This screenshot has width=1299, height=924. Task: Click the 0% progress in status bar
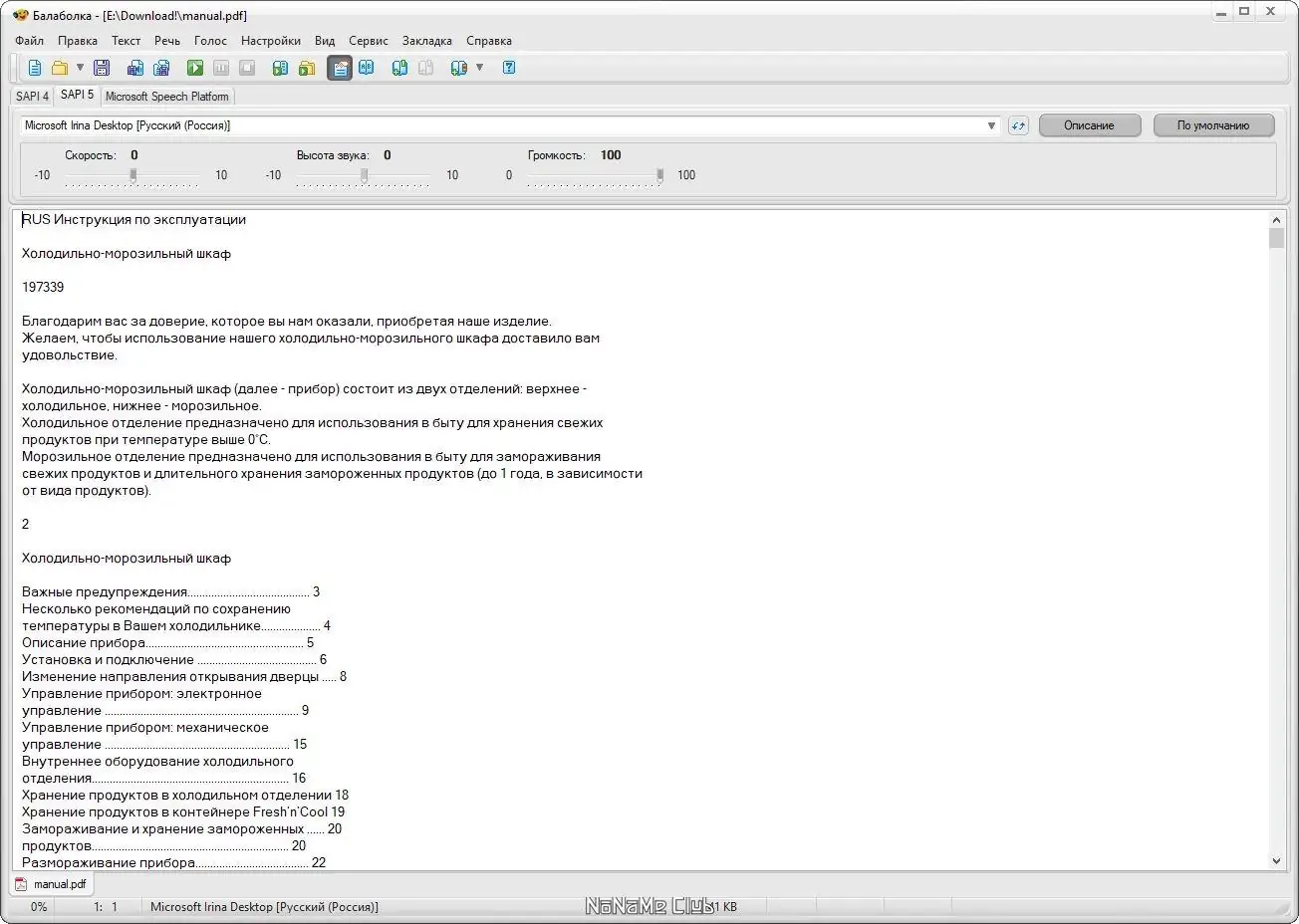tap(39, 907)
